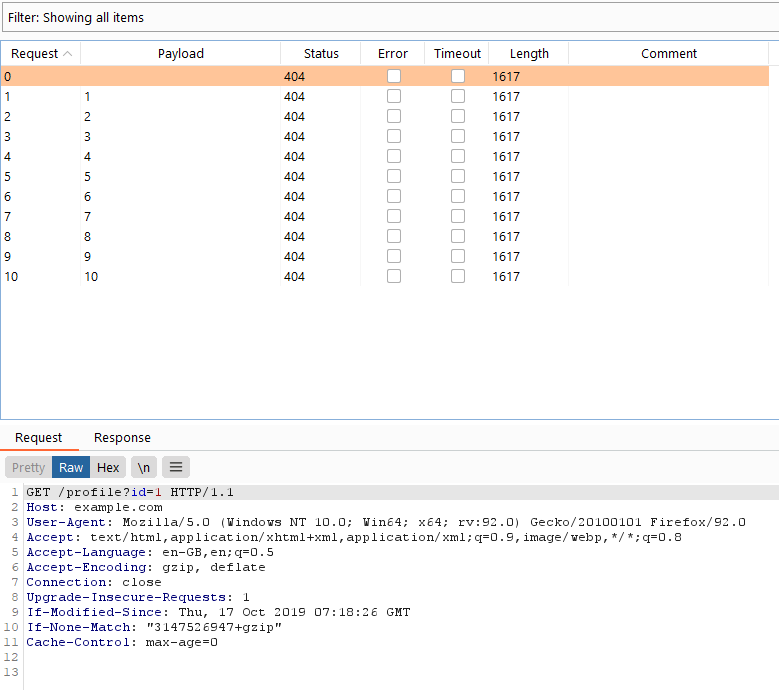Viewport: 779px width, 690px height.
Task: Toggle Error checkbox in request 5 row
Action: pos(394,176)
